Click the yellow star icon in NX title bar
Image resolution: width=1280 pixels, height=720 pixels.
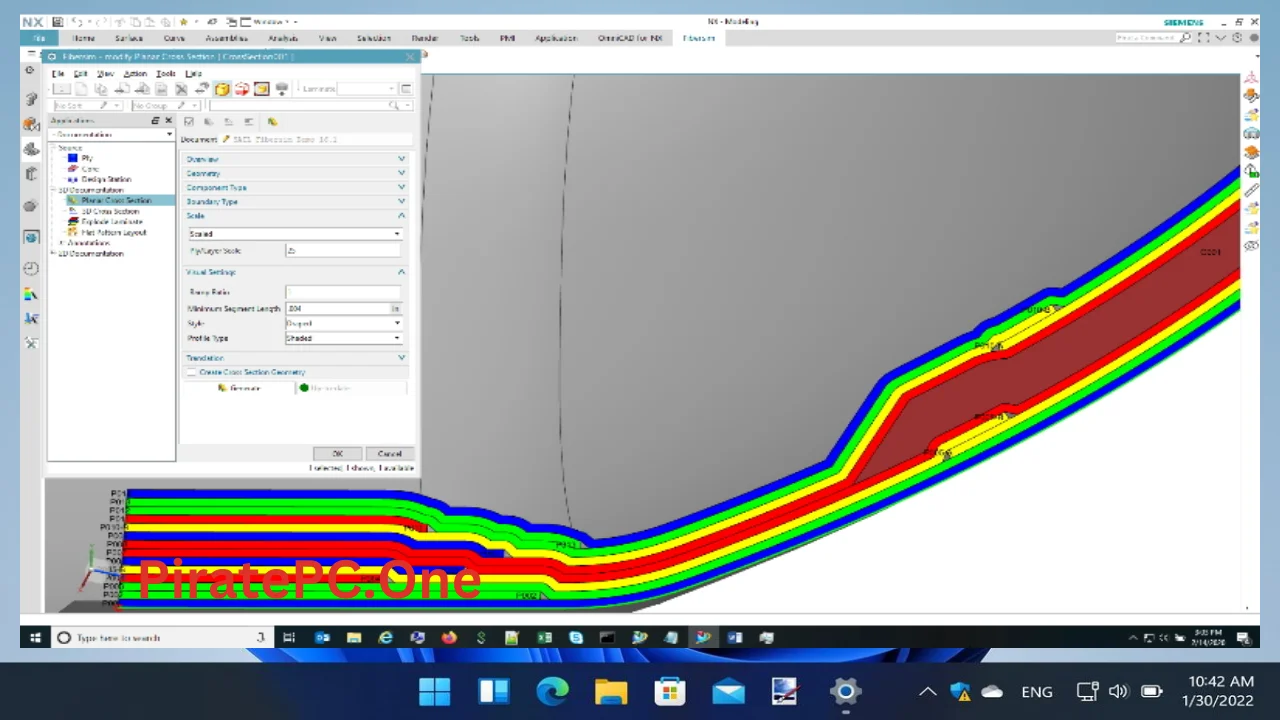183,21
